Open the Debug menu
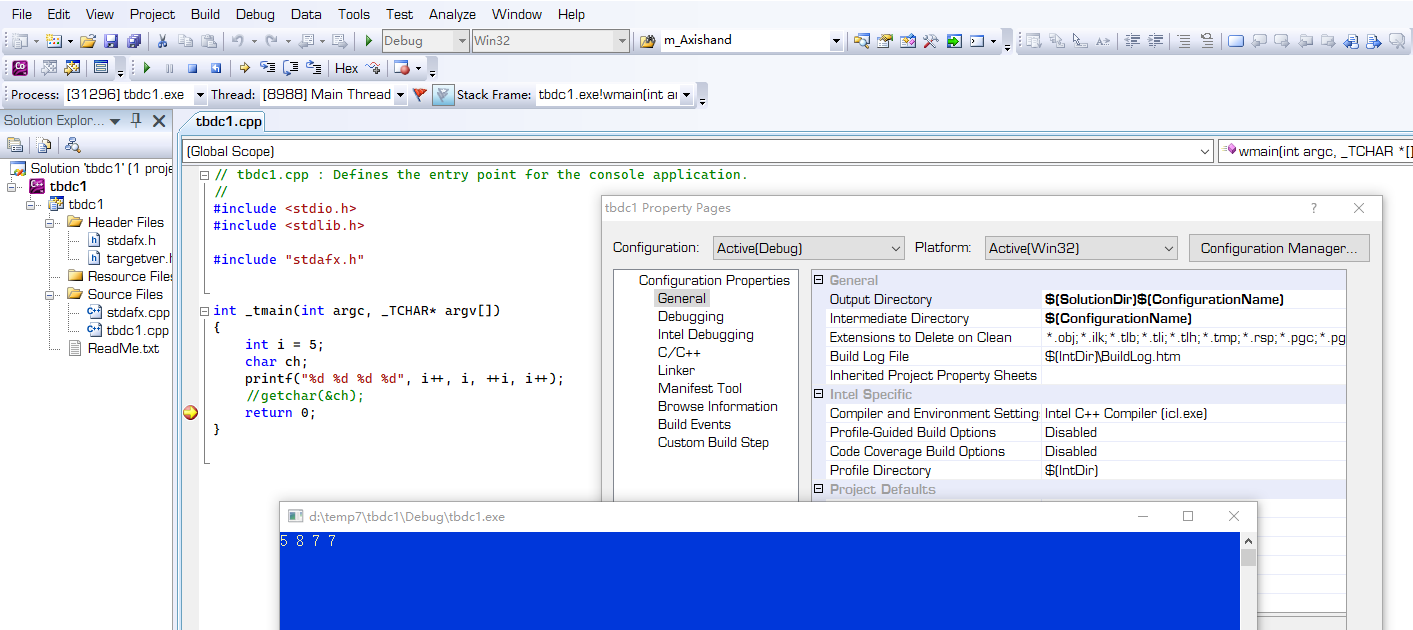 [255, 14]
